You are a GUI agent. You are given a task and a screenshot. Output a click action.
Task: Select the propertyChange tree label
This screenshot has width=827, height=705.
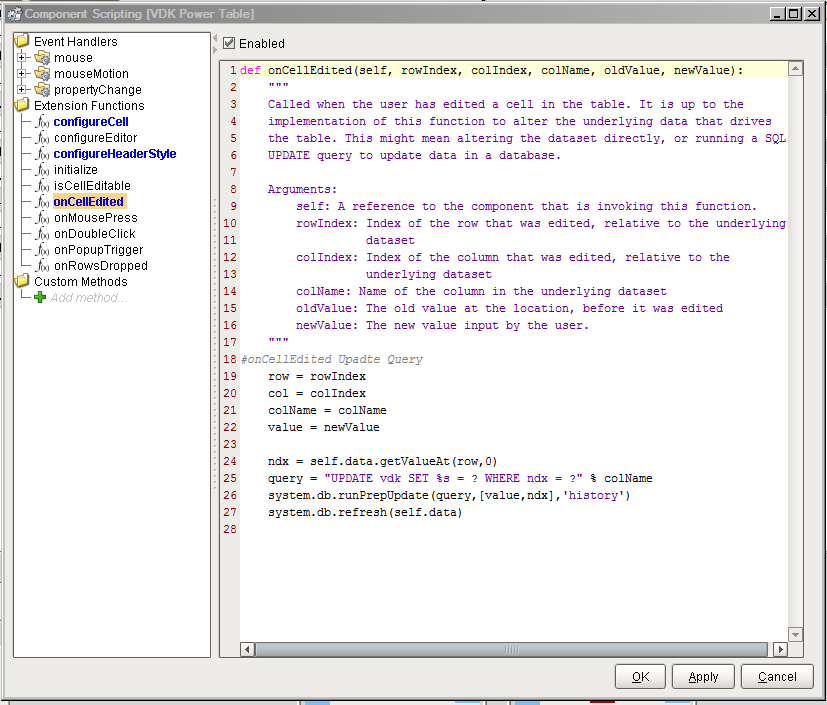pyautogui.click(x=98, y=90)
